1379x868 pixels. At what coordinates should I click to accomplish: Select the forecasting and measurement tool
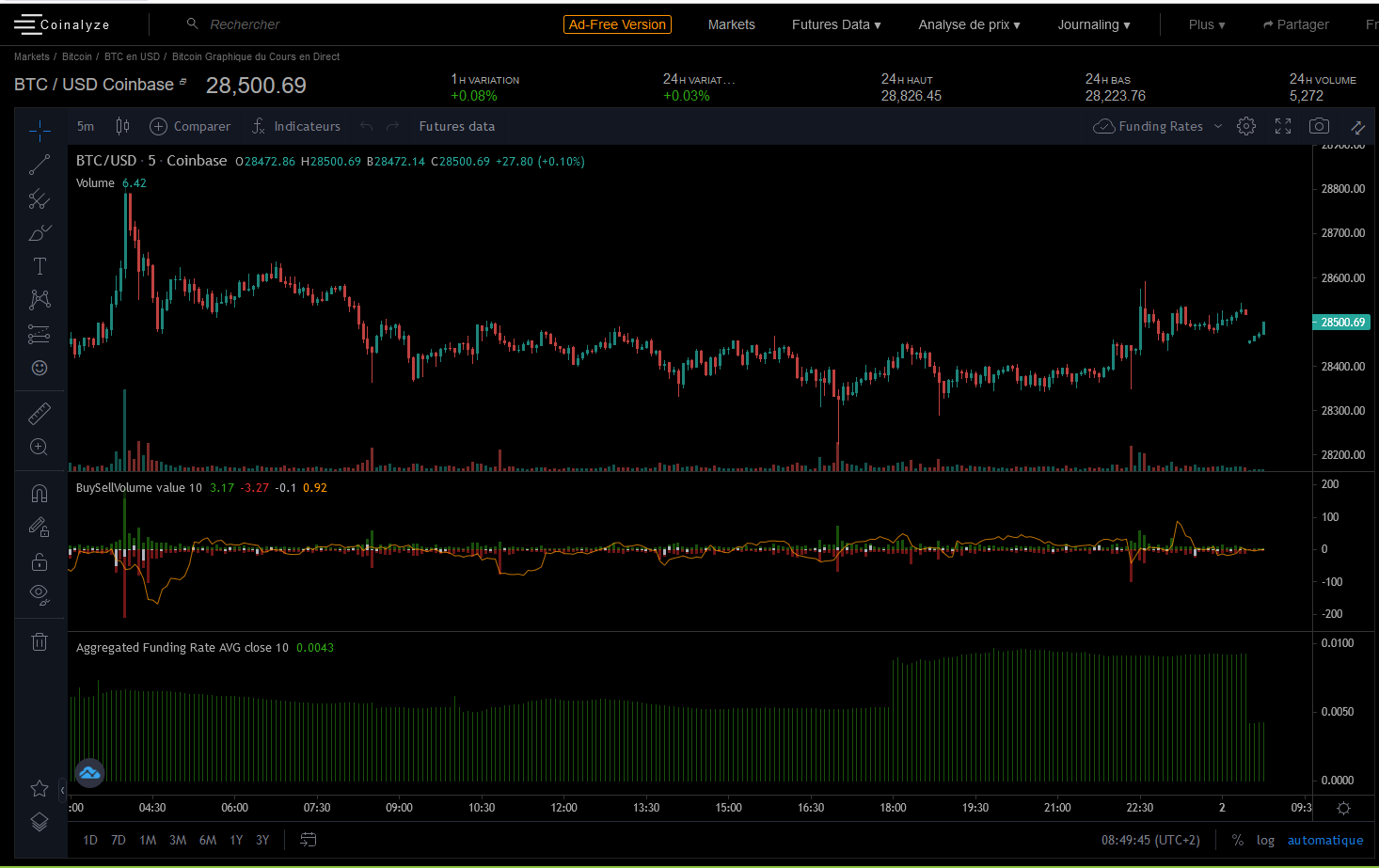(40, 334)
